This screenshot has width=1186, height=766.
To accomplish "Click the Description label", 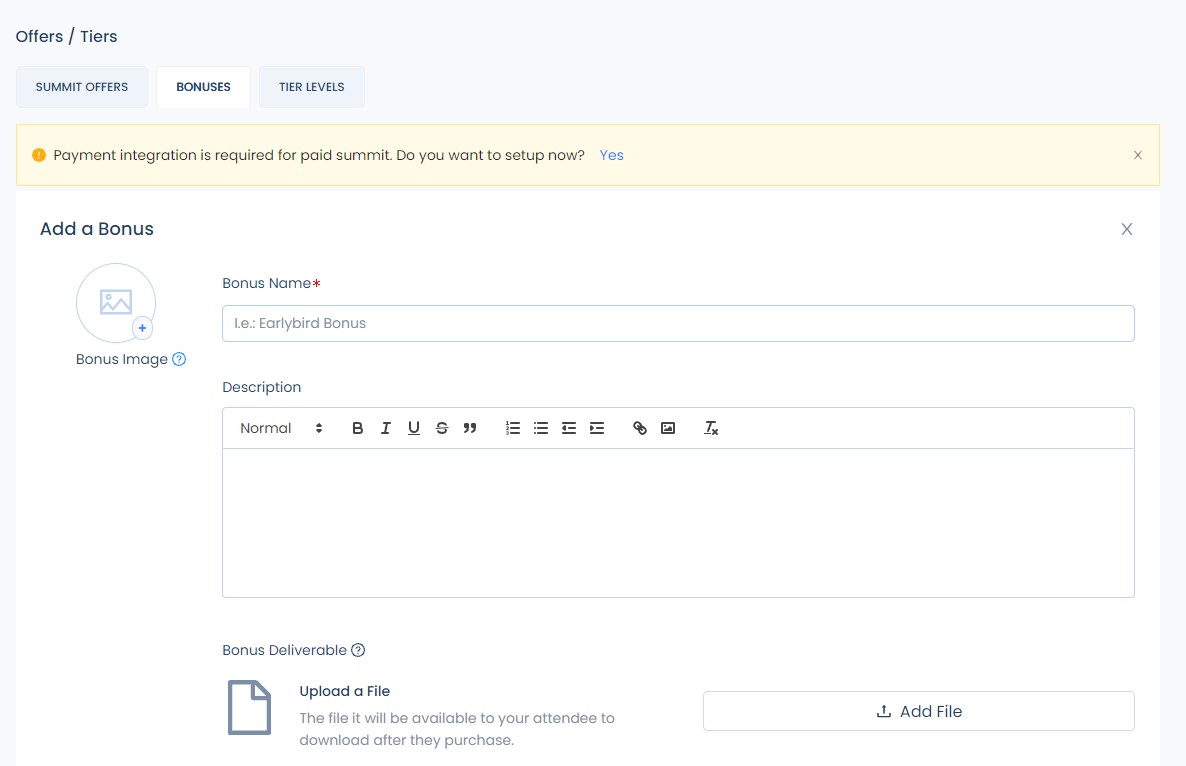I will [262, 387].
